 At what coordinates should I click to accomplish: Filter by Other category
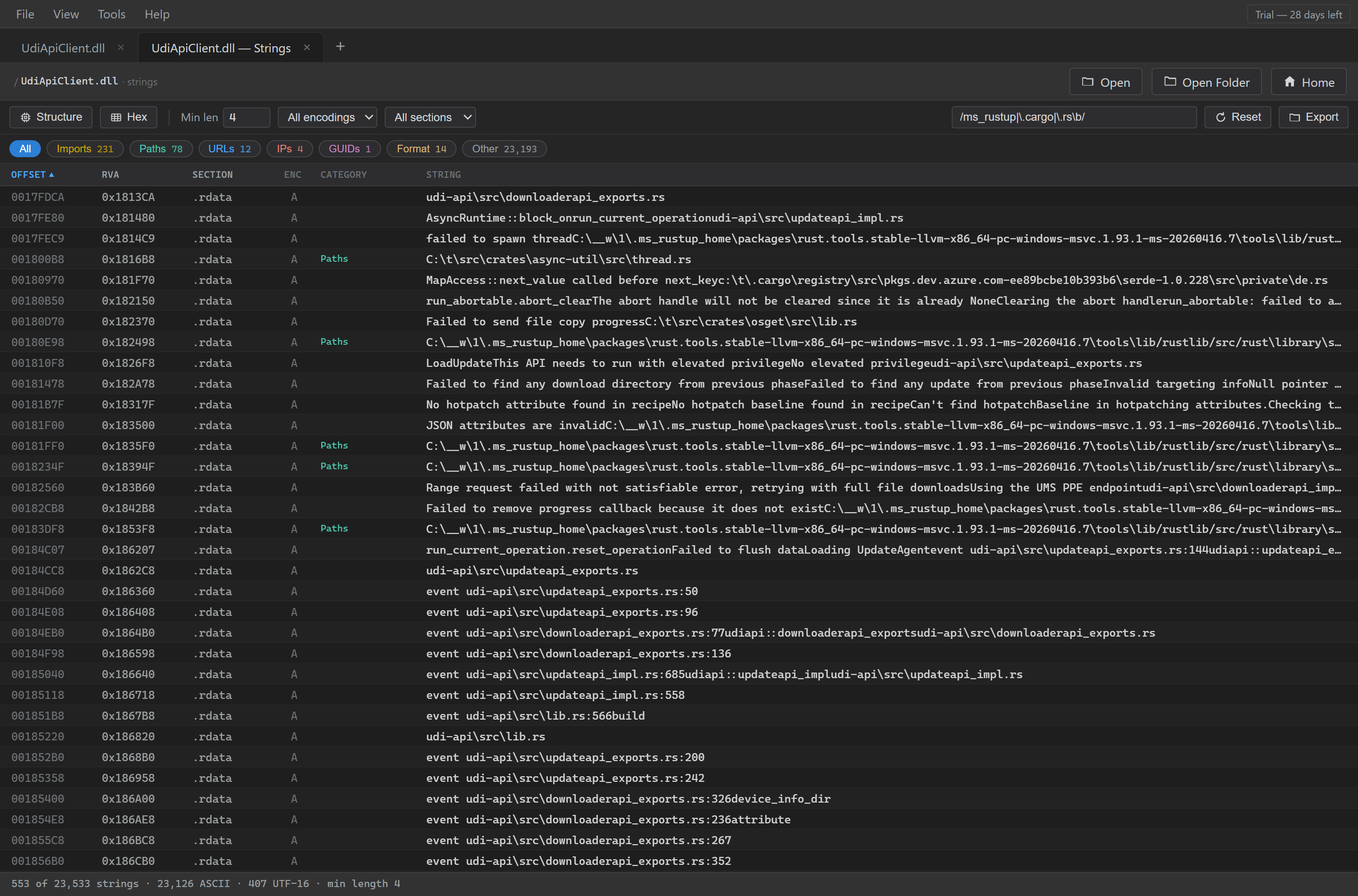tap(505, 149)
